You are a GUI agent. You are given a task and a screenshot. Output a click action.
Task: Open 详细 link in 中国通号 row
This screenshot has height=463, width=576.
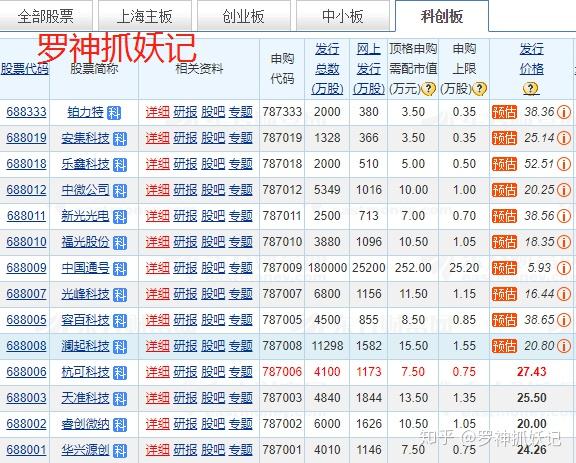click(158, 268)
